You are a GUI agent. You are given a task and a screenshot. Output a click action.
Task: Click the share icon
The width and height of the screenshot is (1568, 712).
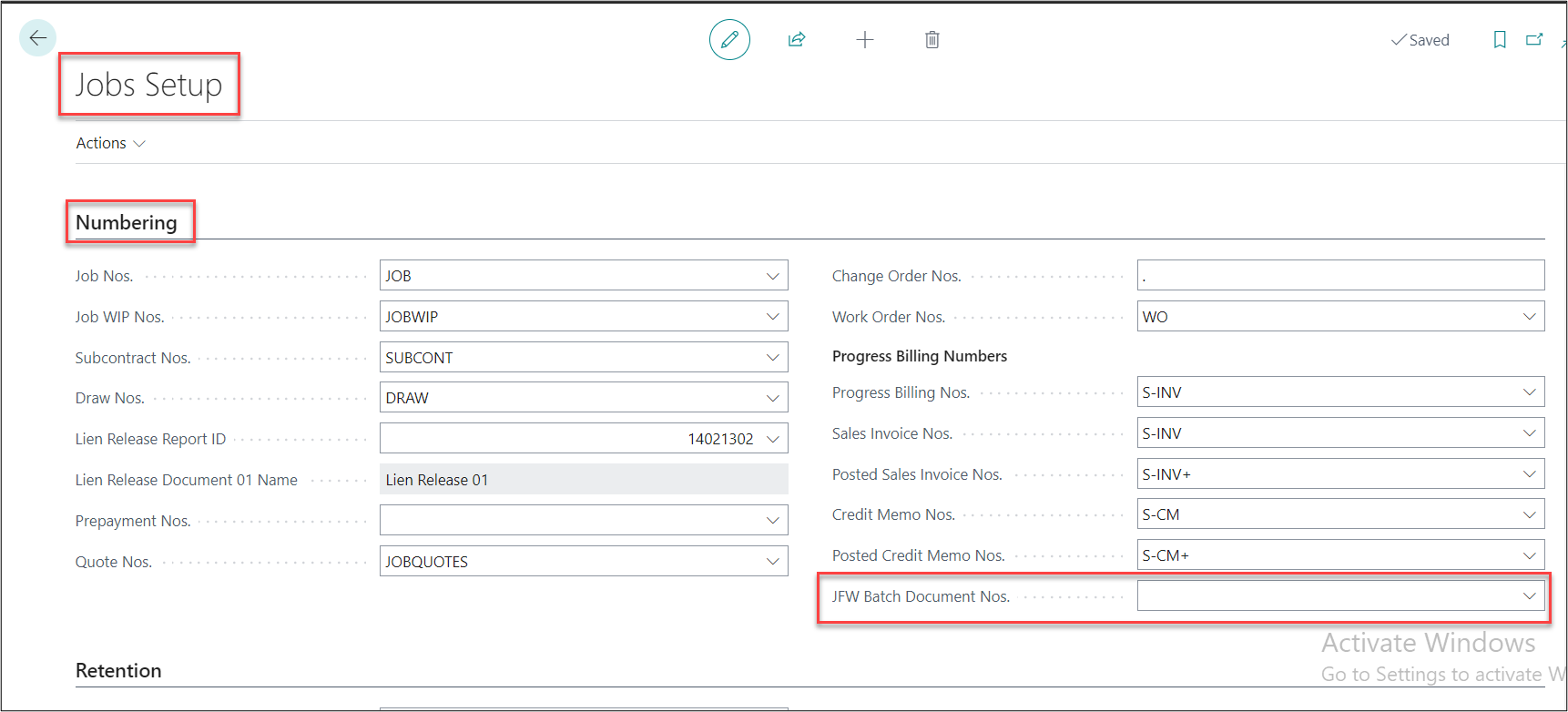pos(797,40)
